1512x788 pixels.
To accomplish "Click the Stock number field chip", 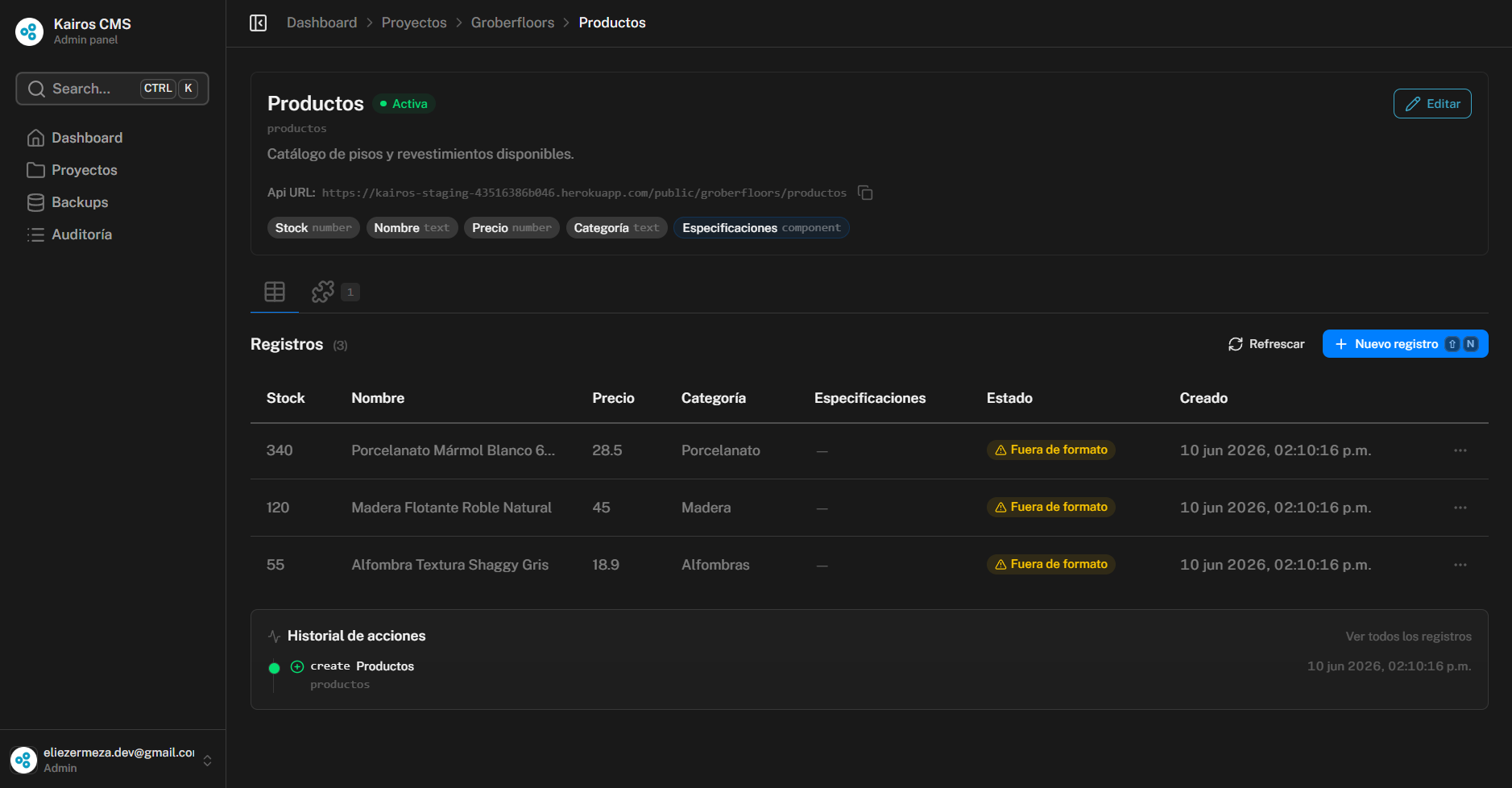I will coord(313,228).
